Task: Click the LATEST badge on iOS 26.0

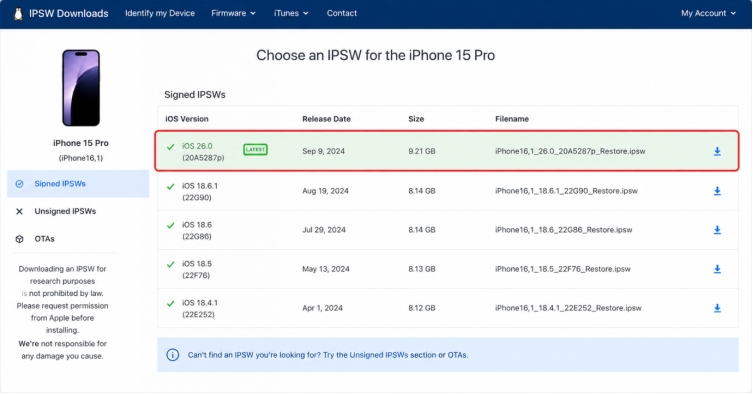Action: [255, 149]
